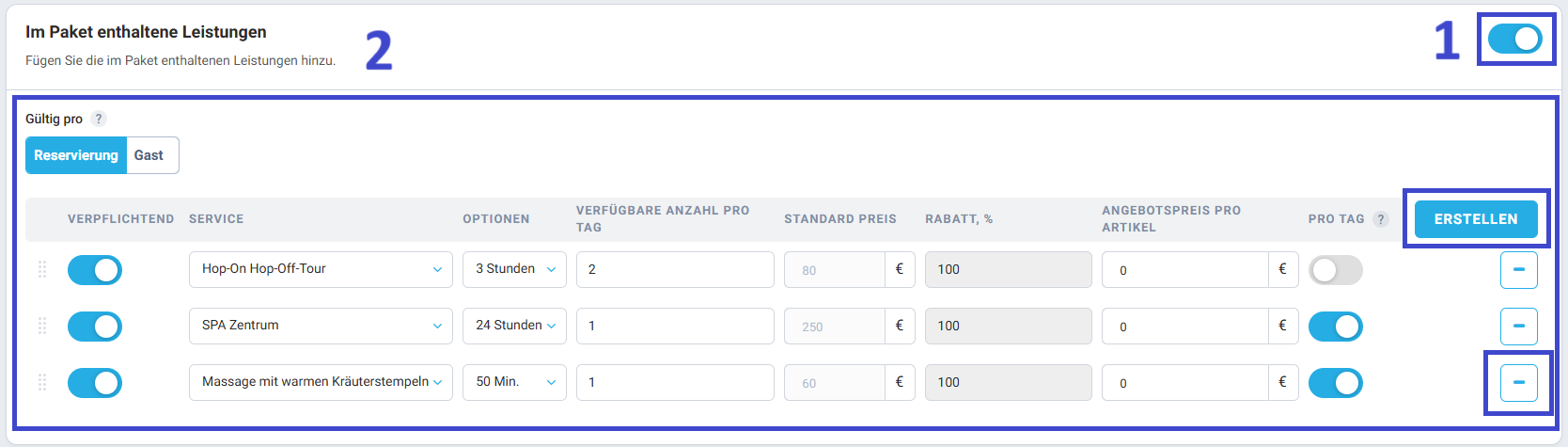Image resolution: width=1568 pixels, height=447 pixels.
Task: Remove the Massage mit warmen Kräuterstempeln row
Action: click(x=1518, y=383)
